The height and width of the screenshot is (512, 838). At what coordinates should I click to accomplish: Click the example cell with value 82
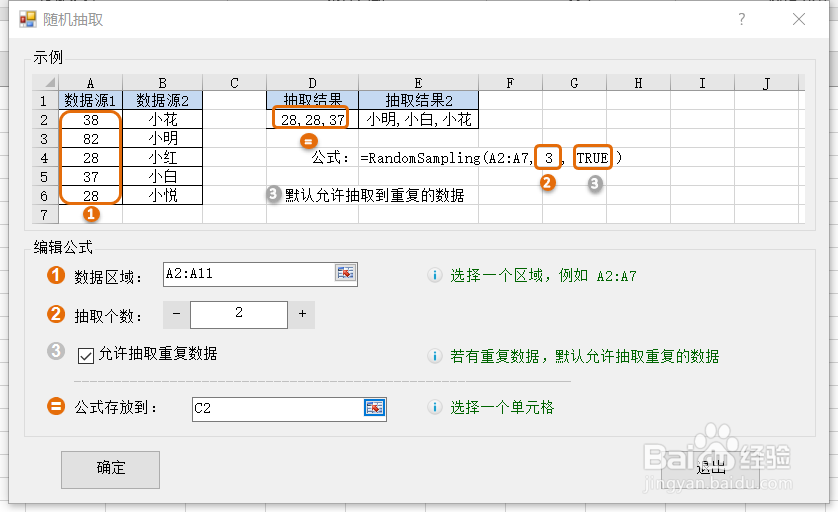point(90,139)
